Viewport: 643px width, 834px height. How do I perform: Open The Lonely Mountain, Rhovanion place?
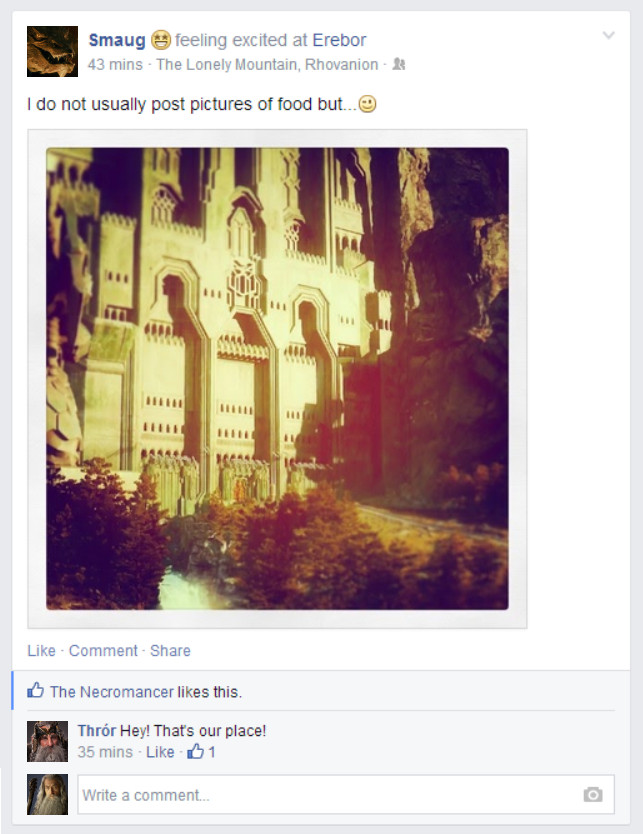(x=267, y=64)
